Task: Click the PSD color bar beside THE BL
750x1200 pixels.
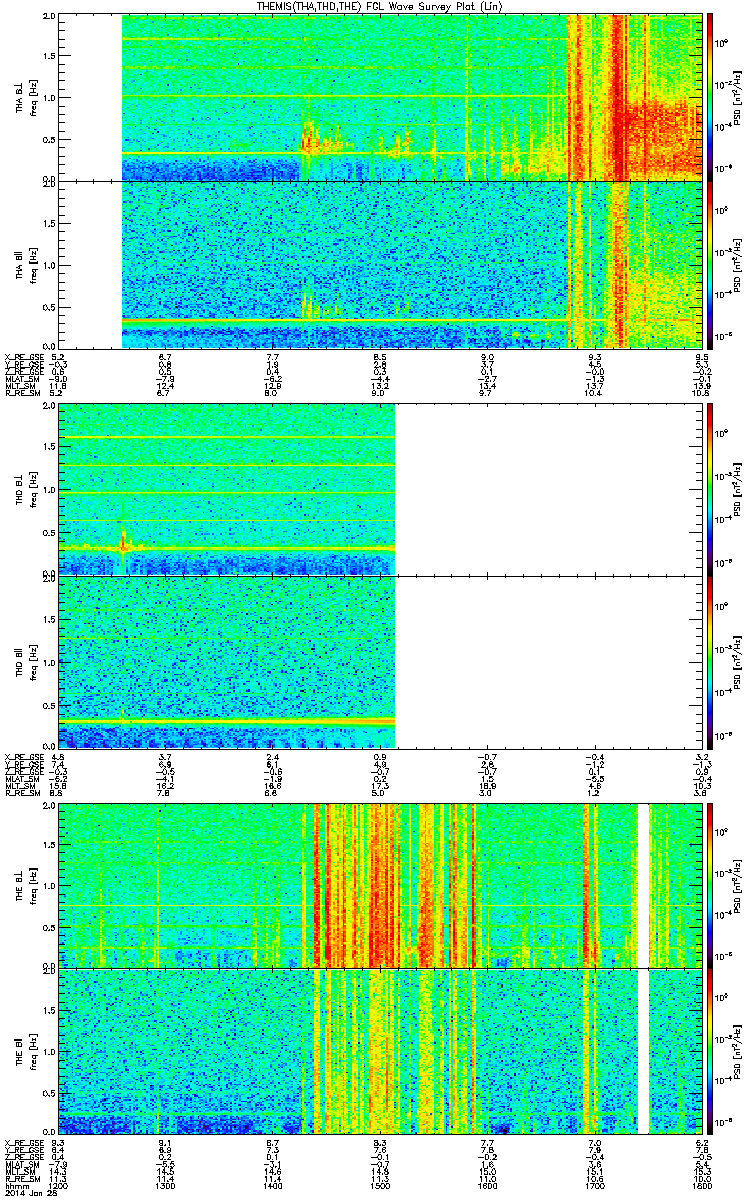Action: tap(710, 884)
